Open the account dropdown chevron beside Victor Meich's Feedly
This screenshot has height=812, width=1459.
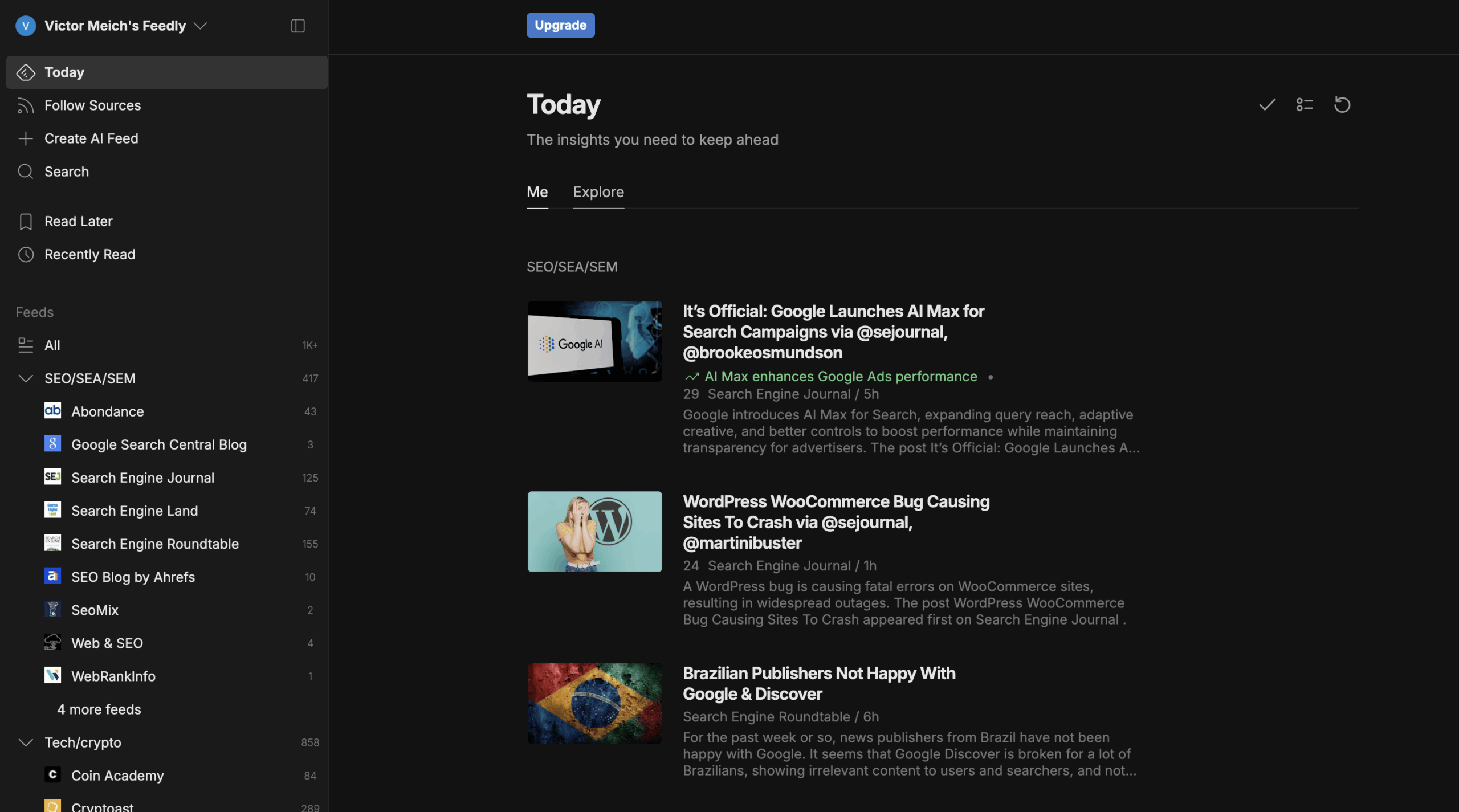coord(200,26)
